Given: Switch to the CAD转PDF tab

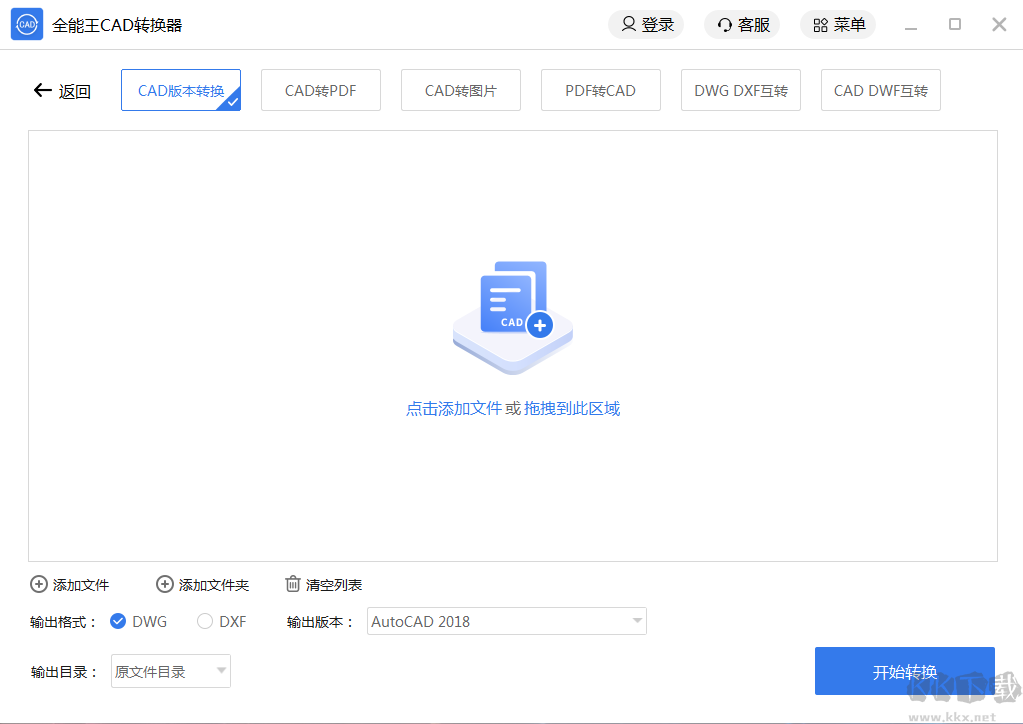Looking at the screenshot, I should pos(320,89).
